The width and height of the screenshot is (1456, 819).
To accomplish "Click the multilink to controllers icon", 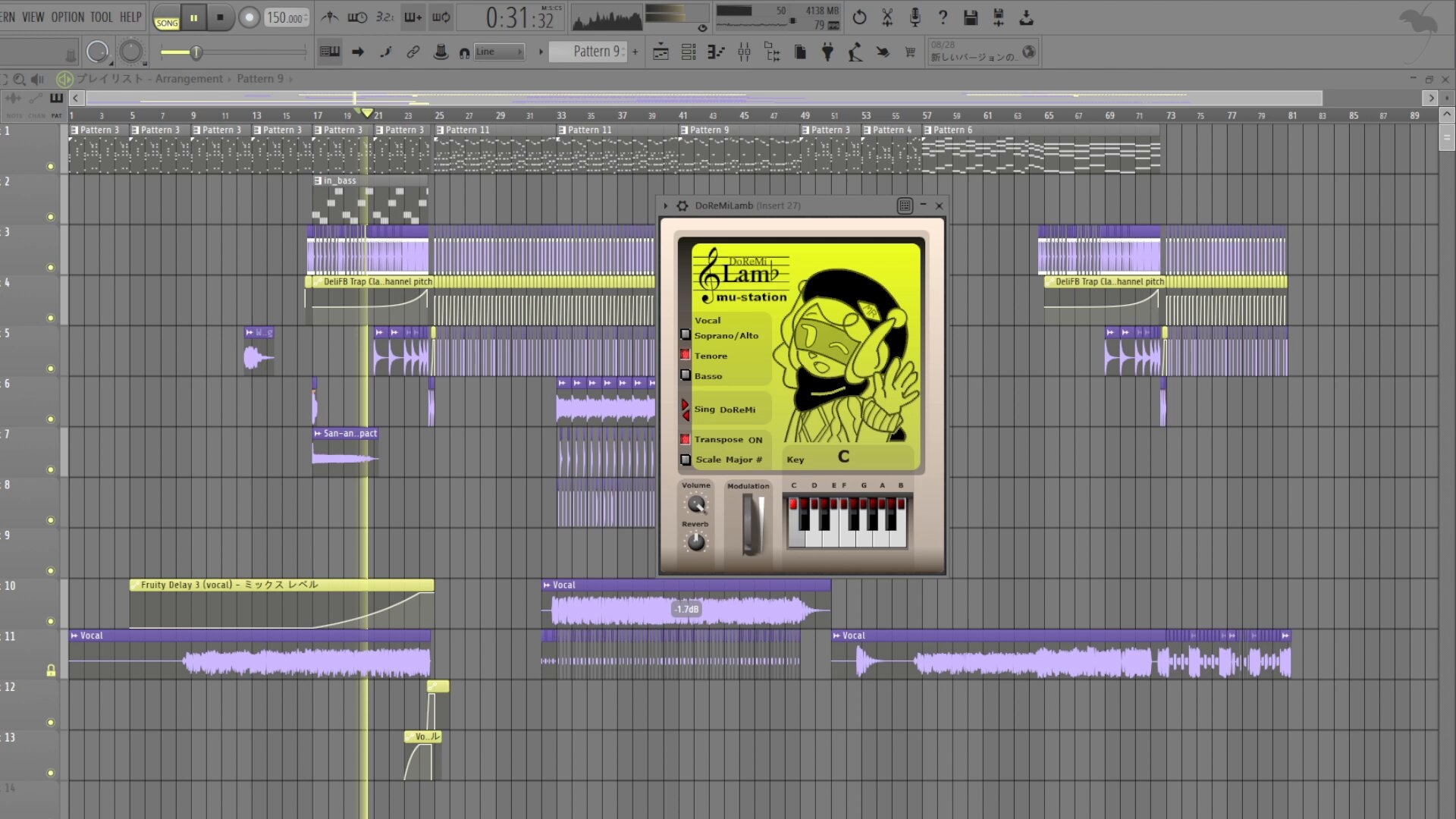I will click(x=441, y=52).
